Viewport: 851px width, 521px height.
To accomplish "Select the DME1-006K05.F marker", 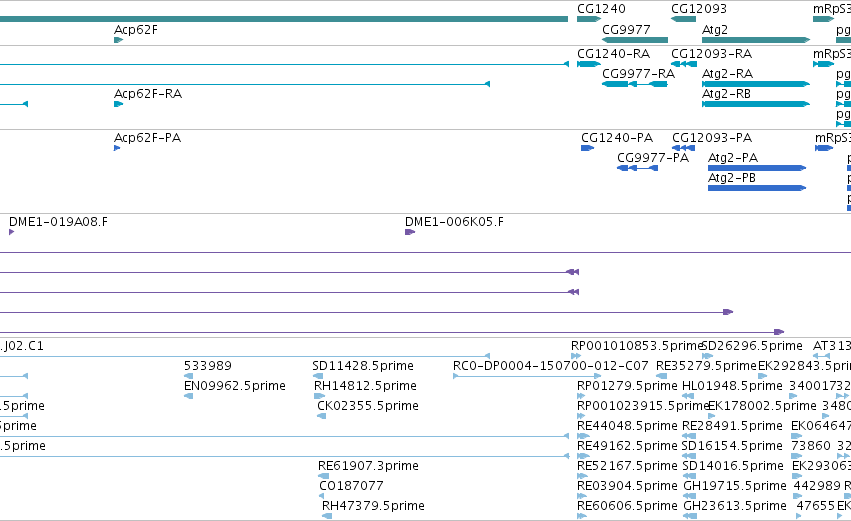I will tap(410, 232).
